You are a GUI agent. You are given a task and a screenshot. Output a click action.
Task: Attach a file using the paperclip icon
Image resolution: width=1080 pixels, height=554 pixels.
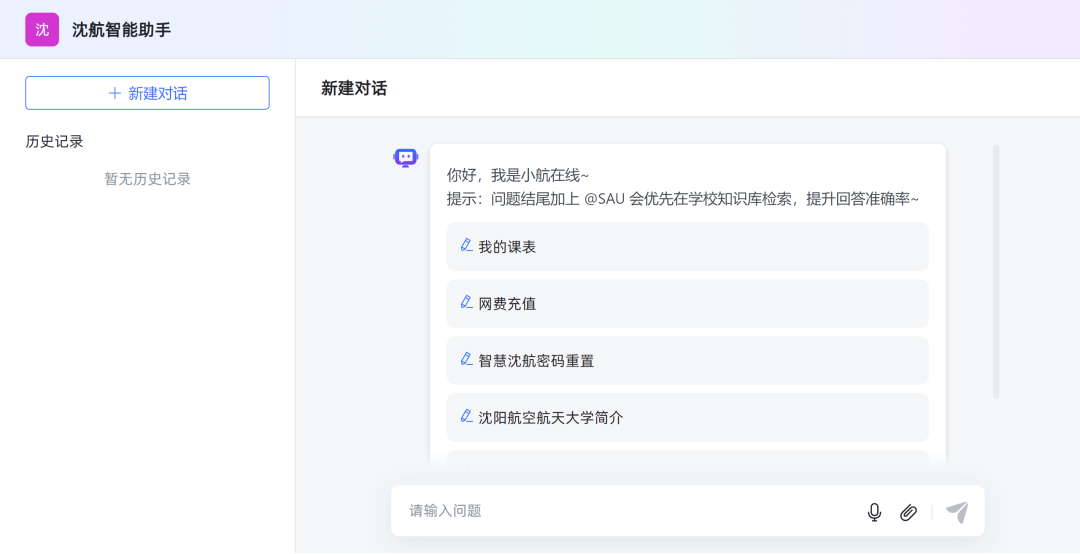click(908, 512)
